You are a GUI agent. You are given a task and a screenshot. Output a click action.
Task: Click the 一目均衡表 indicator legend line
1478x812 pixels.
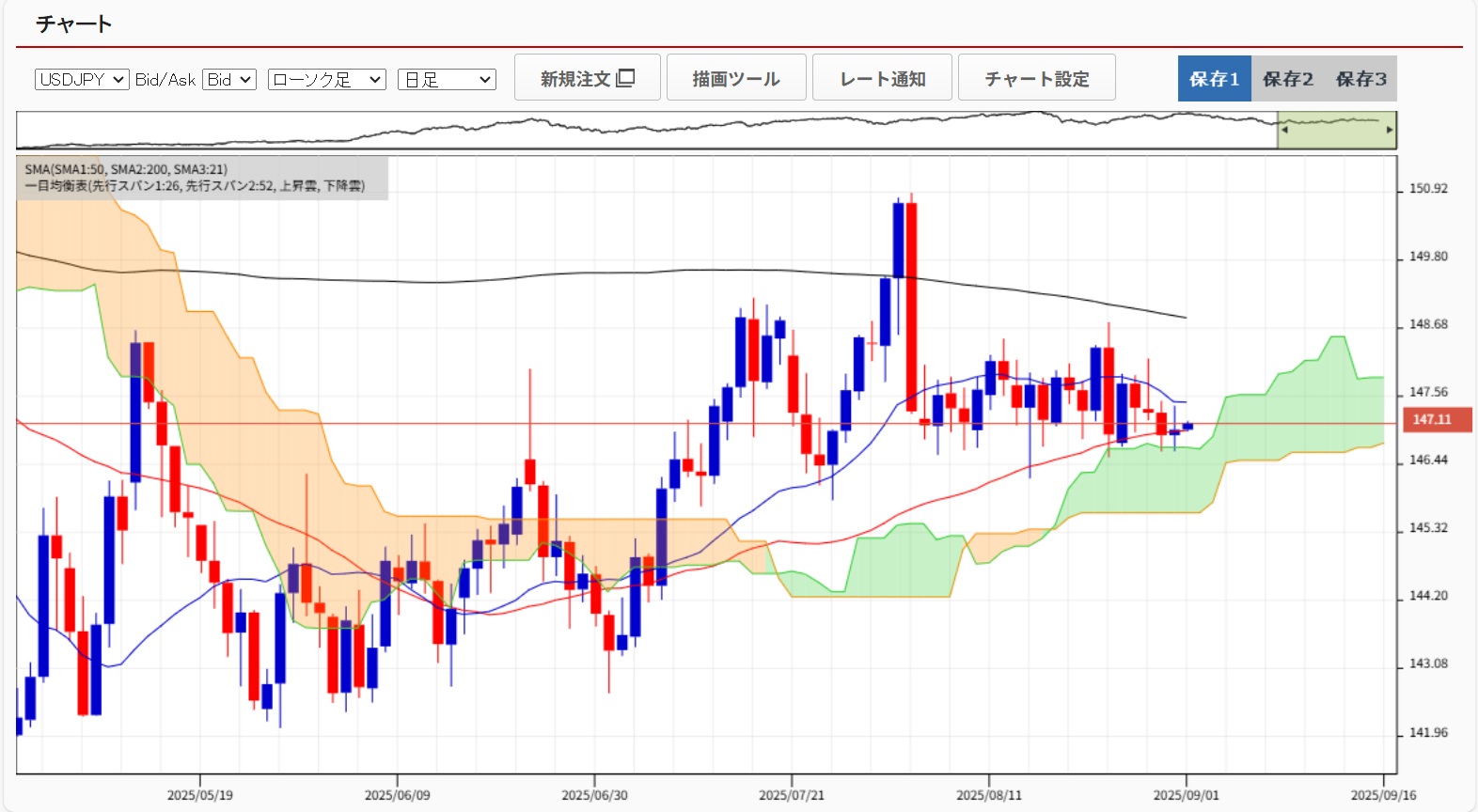tap(195, 186)
